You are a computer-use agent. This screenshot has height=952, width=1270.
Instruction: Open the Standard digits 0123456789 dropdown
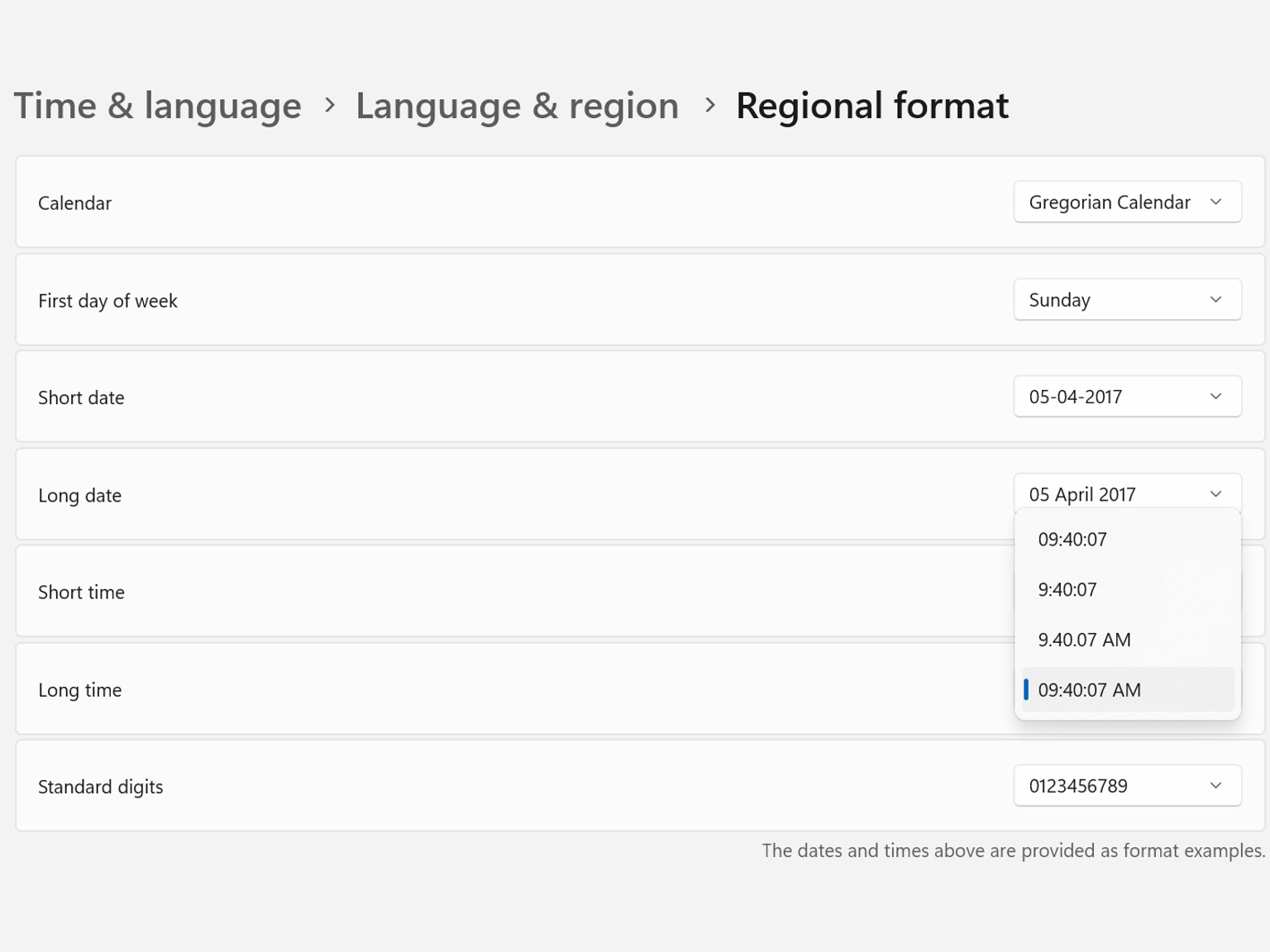[1126, 785]
